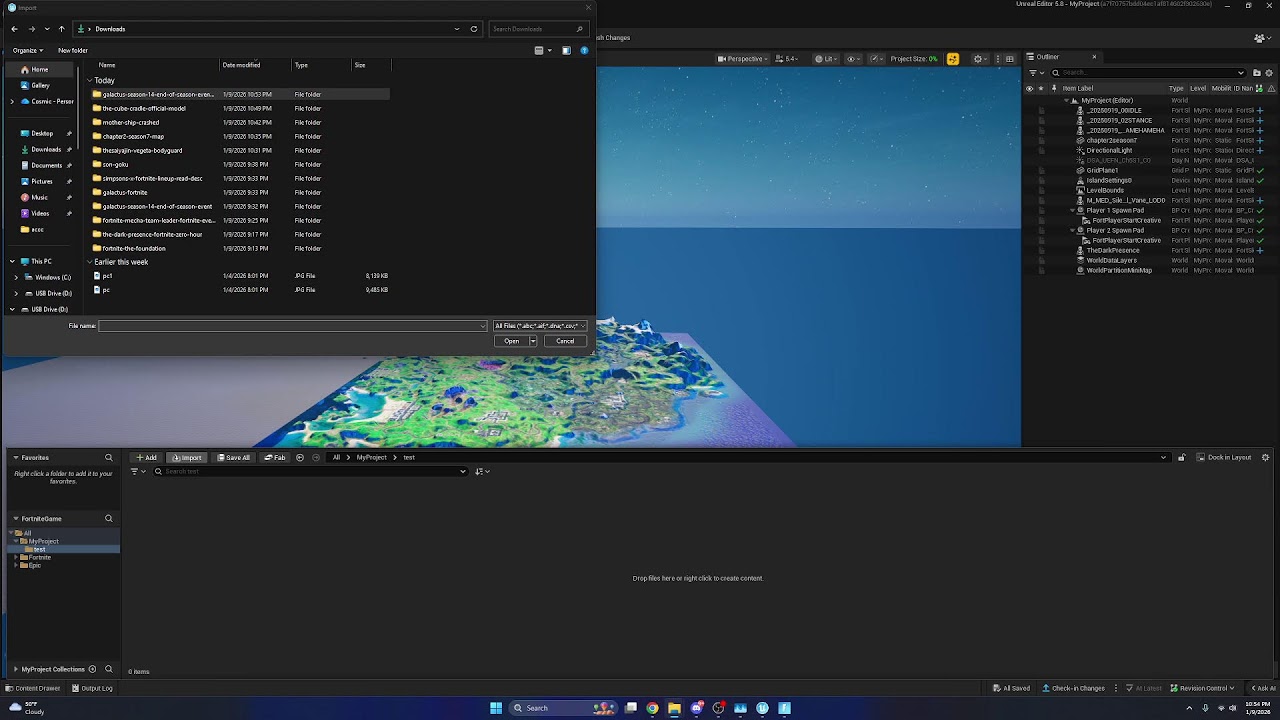Focus the Outliner search box
1280x720 pixels.
coord(1148,72)
